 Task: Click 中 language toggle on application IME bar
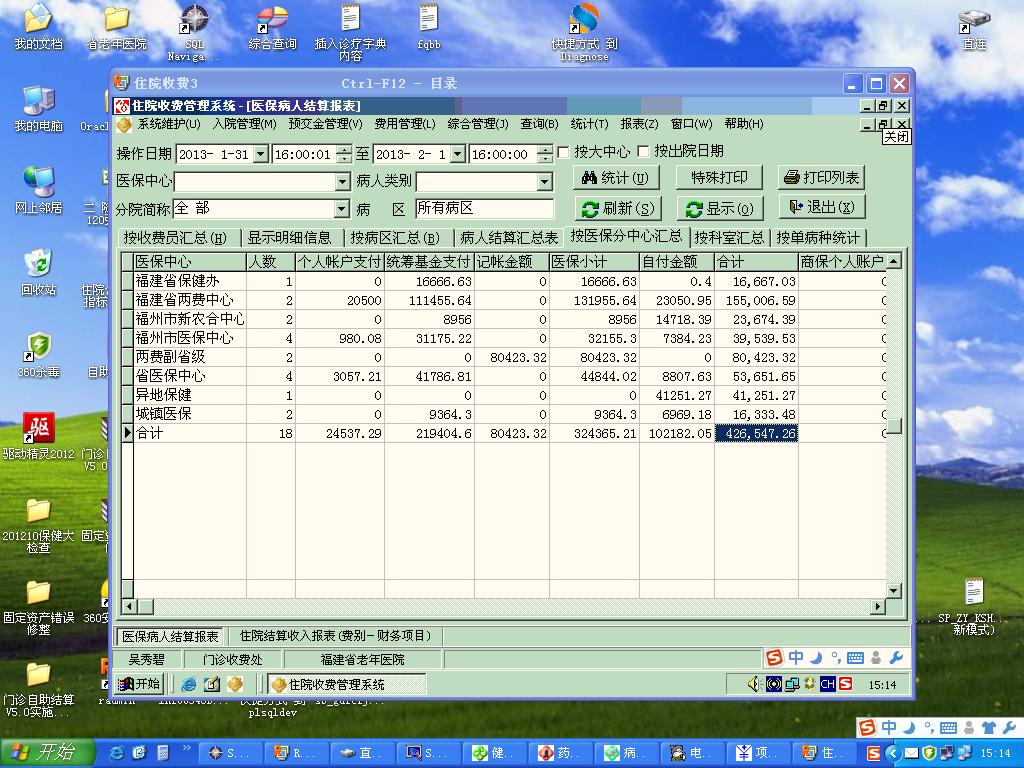click(795, 657)
